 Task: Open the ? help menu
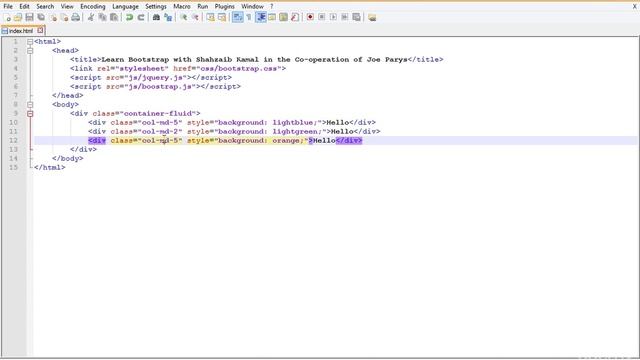tap(271, 7)
